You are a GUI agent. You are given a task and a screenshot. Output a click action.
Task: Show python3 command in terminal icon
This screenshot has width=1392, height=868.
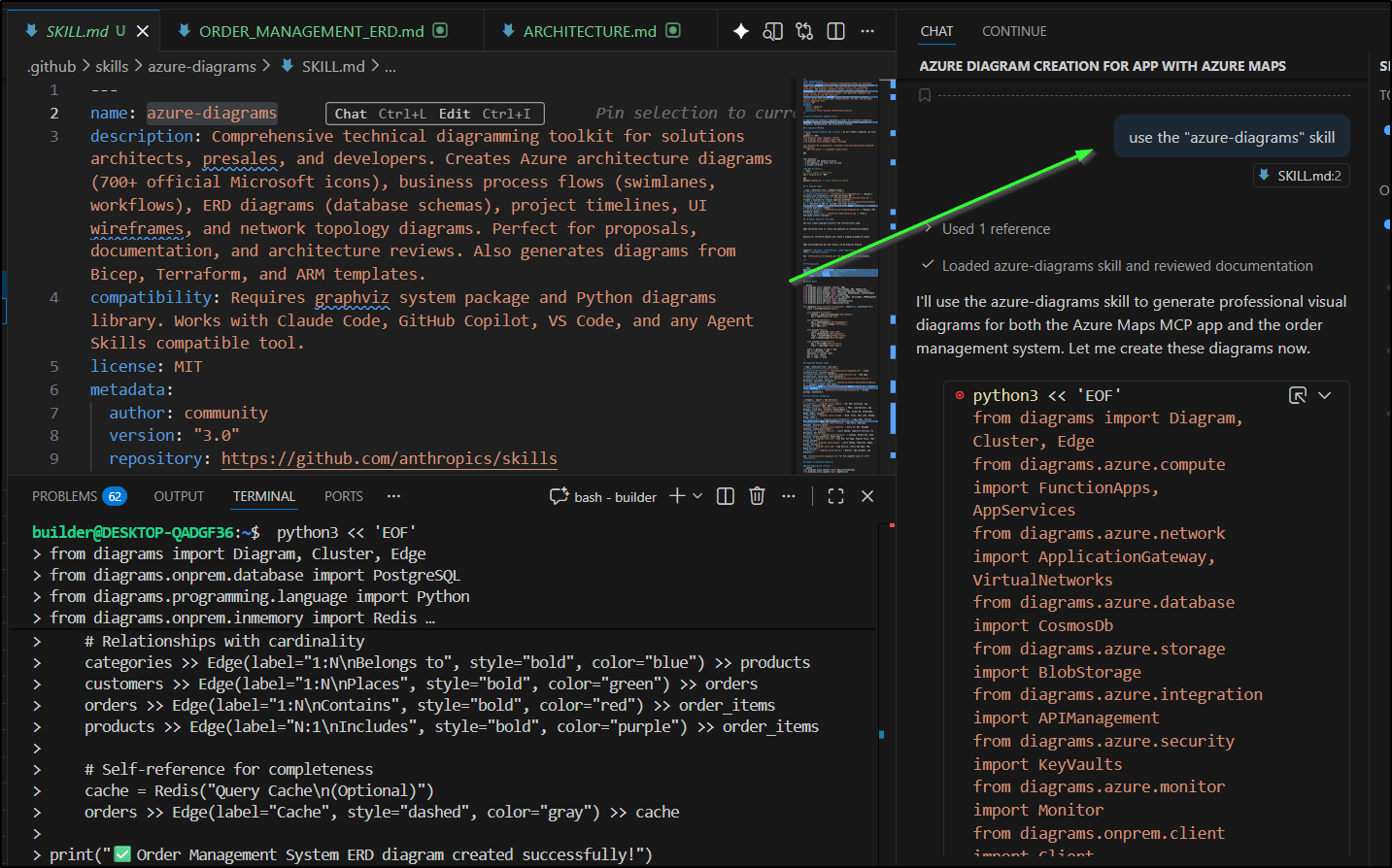click(x=1297, y=395)
